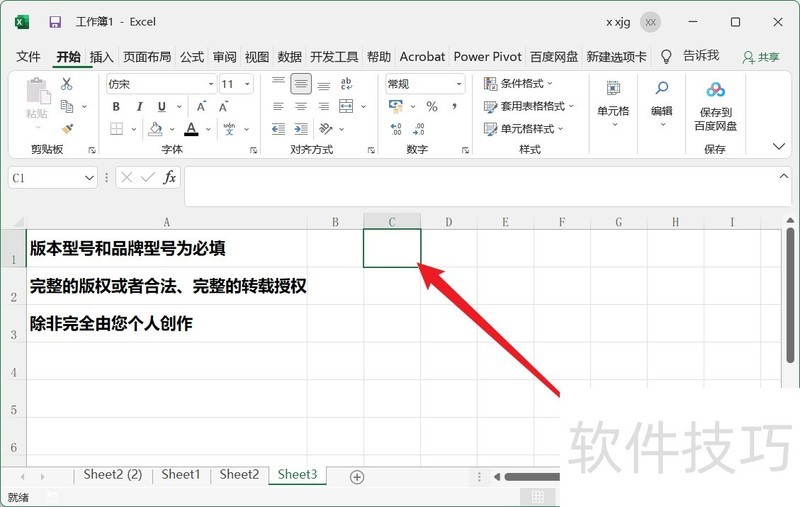
Task: Open the font name dropdown
Action: [211, 85]
